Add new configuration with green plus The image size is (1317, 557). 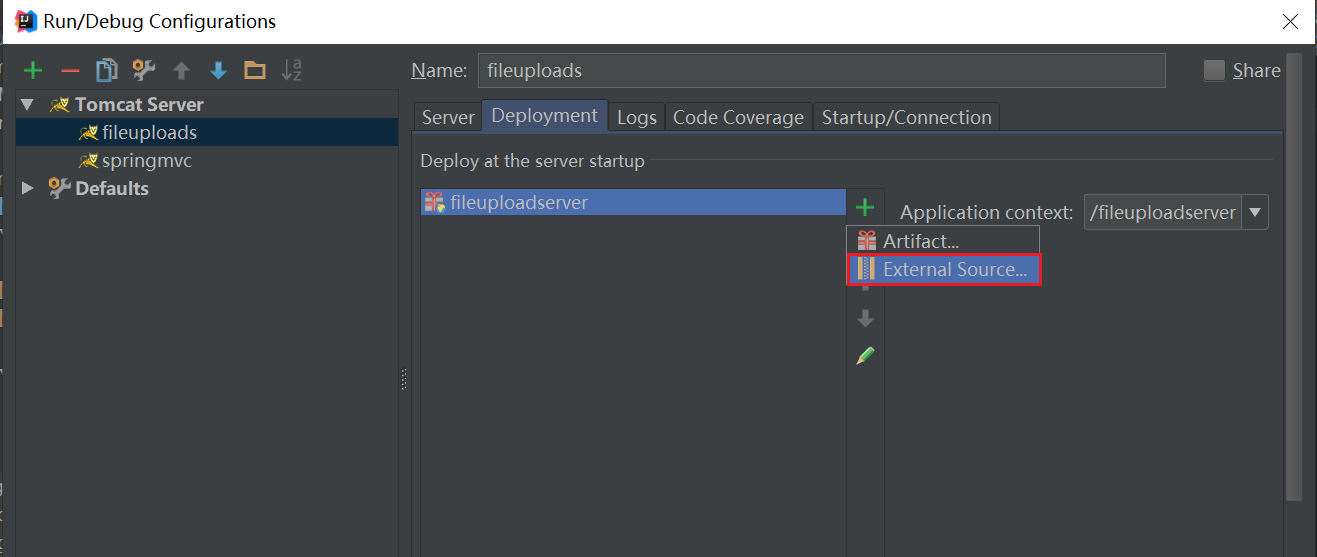(34, 70)
